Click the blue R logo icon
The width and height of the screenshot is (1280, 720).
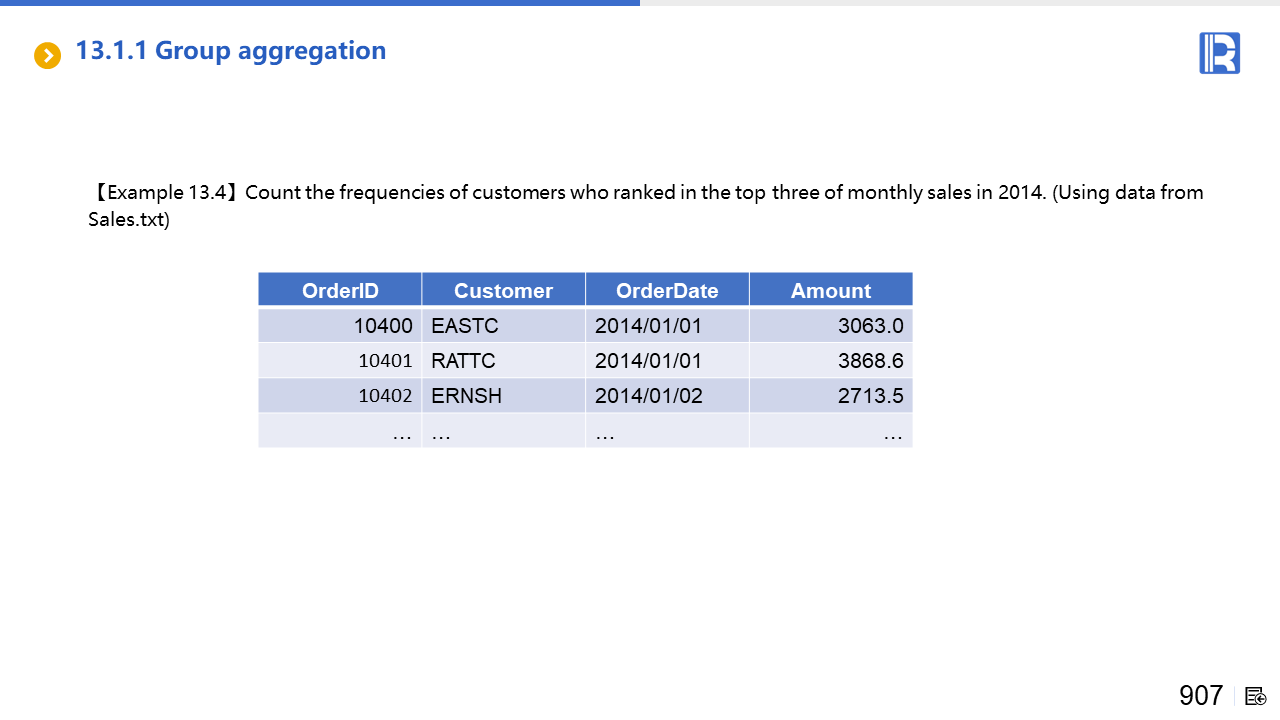1219,53
